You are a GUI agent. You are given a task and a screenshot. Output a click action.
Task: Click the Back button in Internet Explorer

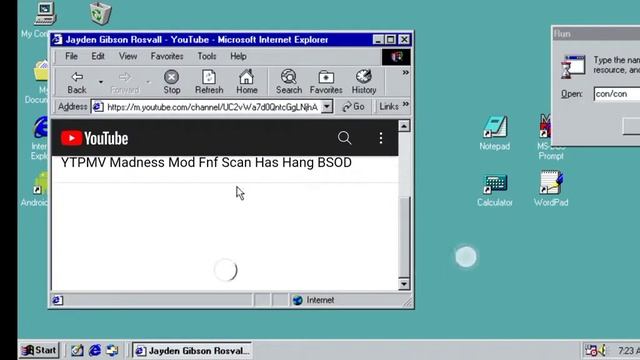[x=77, y=82]
